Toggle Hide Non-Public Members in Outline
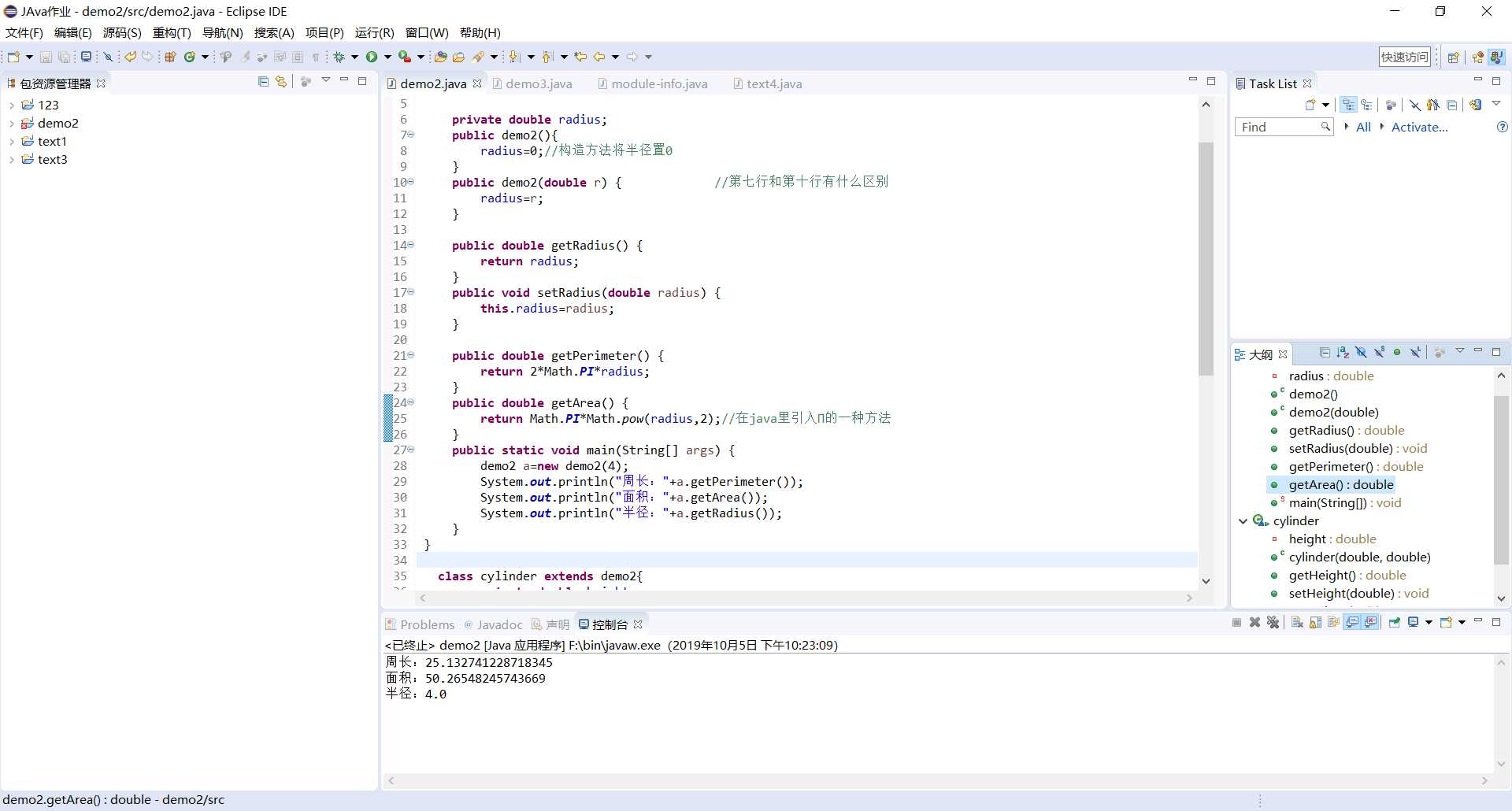The image size is (1512, 811). (x=1397, y=353)
